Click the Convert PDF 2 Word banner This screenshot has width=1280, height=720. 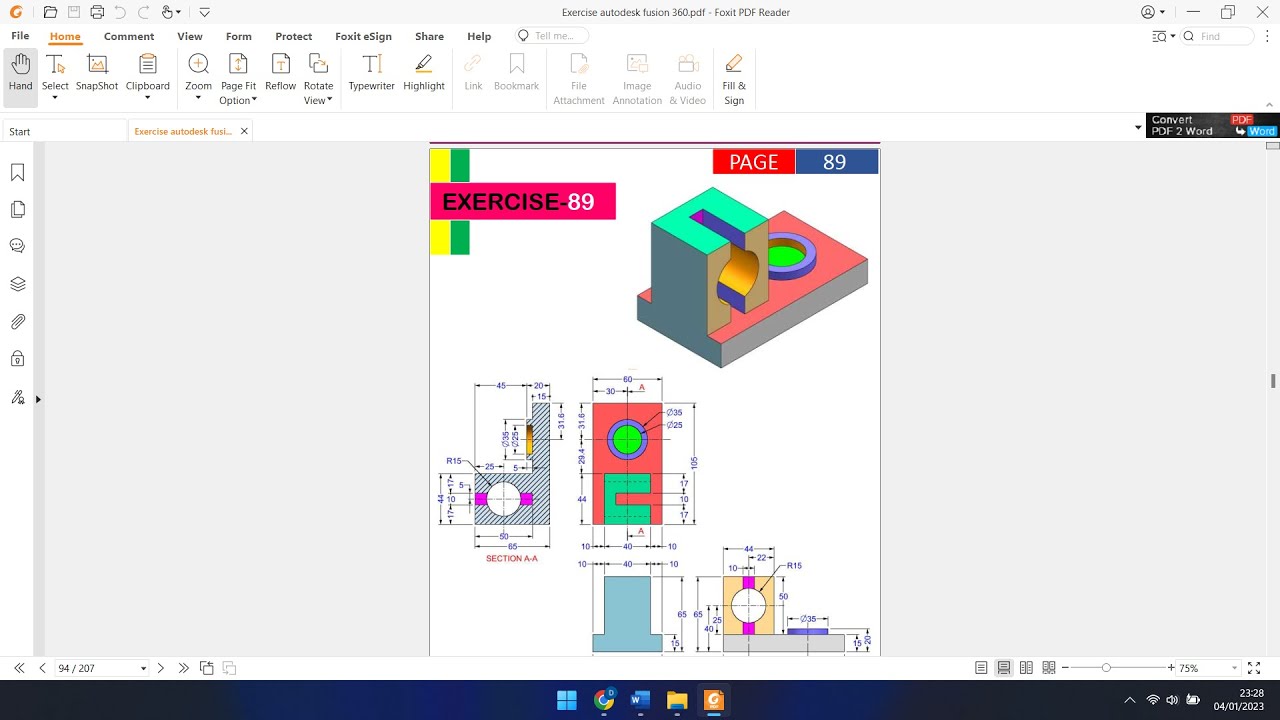[x=1213, y=125]
